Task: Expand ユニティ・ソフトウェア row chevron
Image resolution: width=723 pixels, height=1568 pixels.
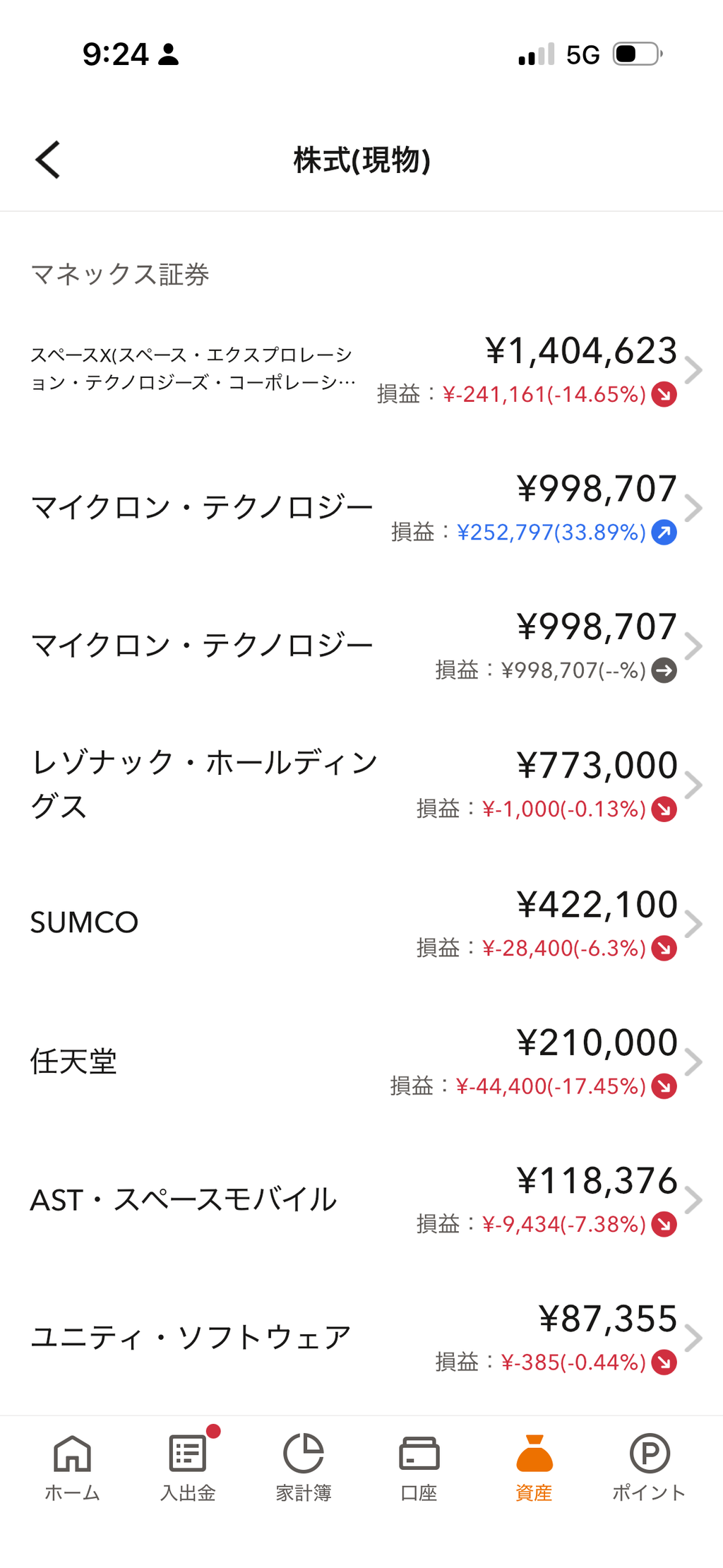Action: coord(694,1338)
